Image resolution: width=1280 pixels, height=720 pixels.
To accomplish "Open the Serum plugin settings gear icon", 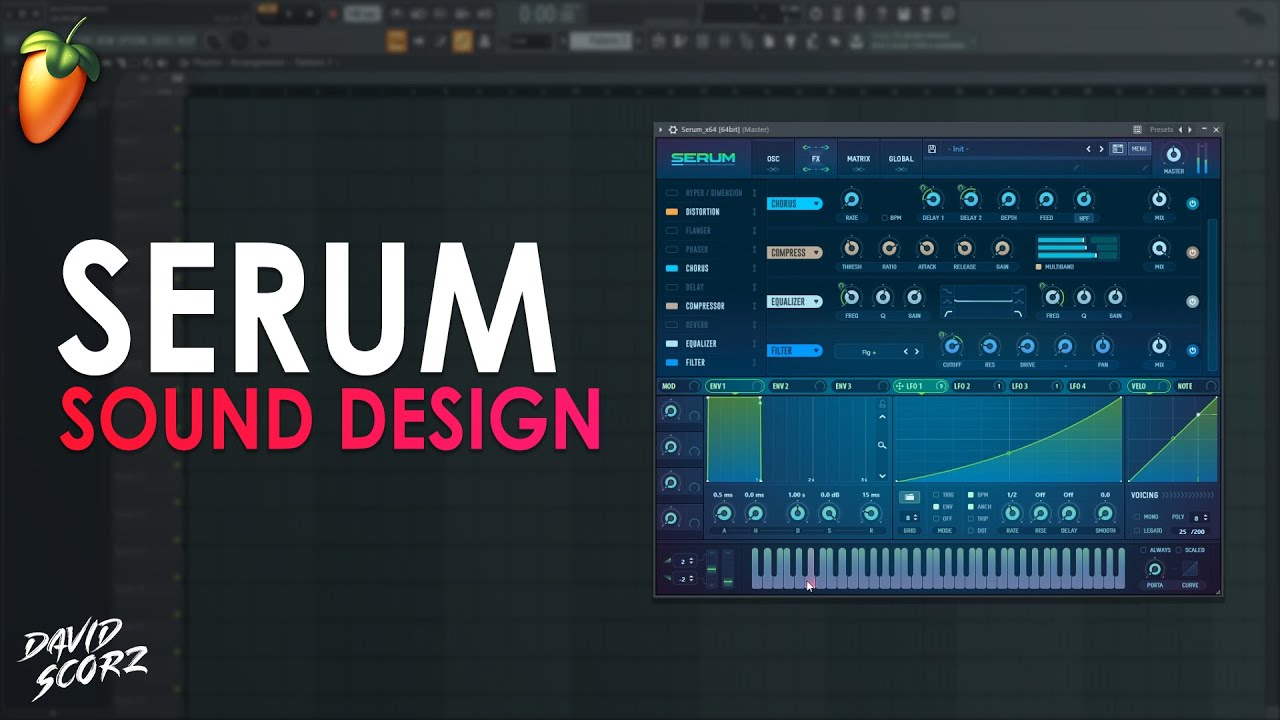I will click(x=673, y=129).
